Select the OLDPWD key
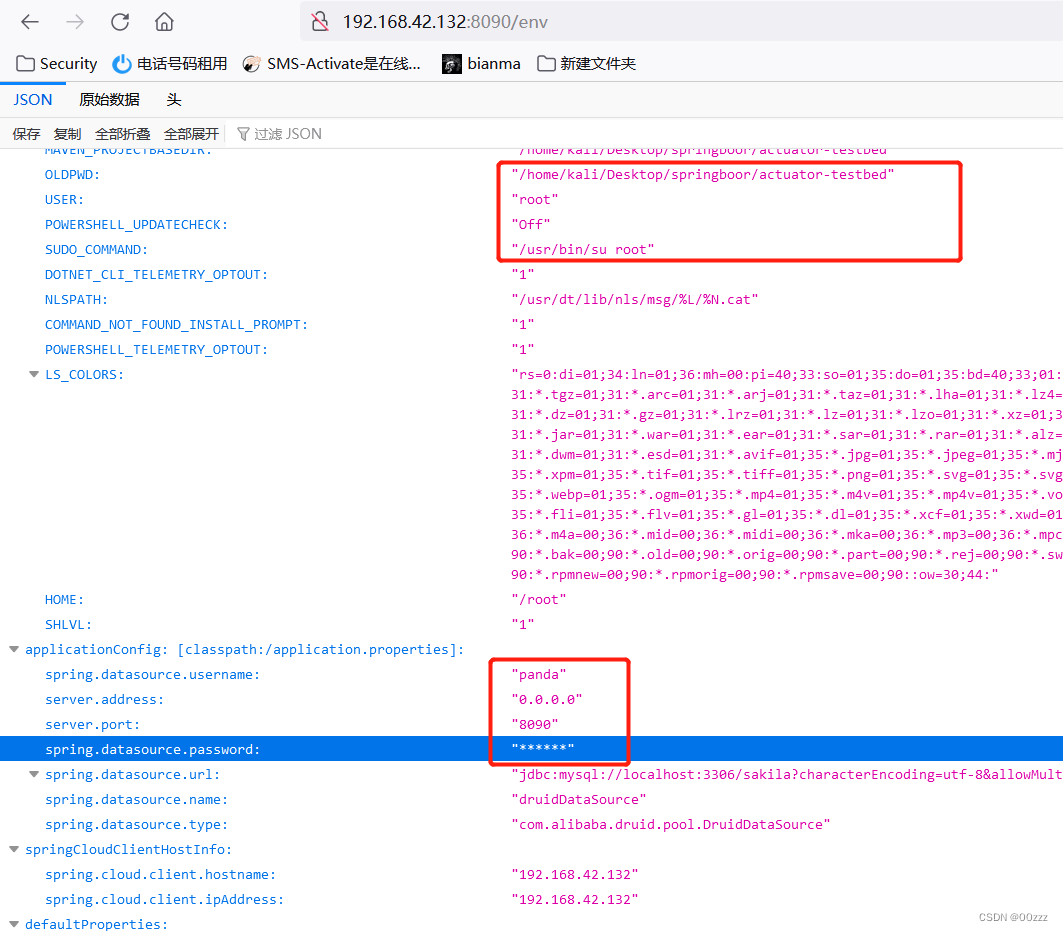Image resolution: width=1063 pixels, height=931 pixels. coord(72,174)
